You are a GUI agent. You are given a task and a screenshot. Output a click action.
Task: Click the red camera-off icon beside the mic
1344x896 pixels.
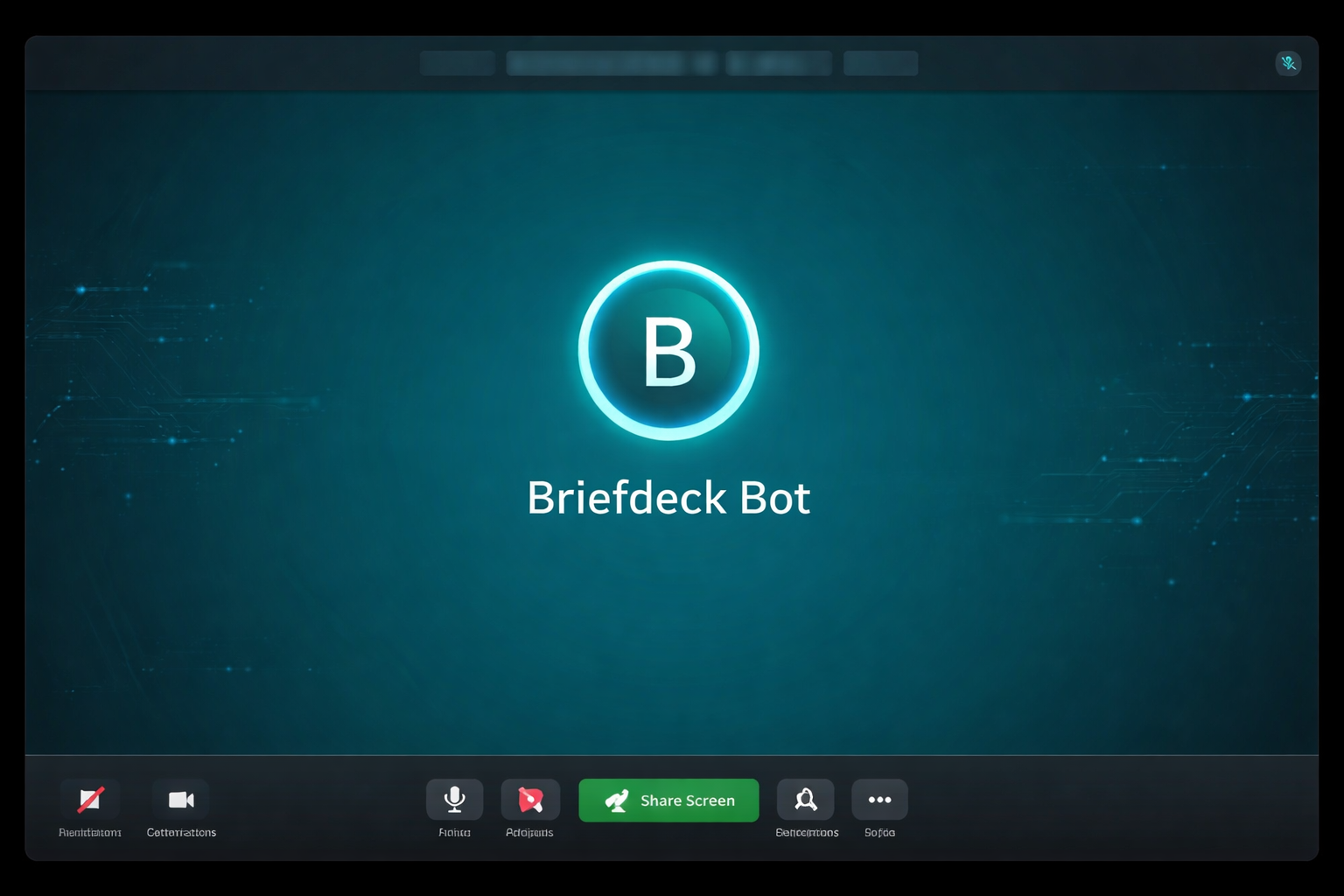coord(529,799)
